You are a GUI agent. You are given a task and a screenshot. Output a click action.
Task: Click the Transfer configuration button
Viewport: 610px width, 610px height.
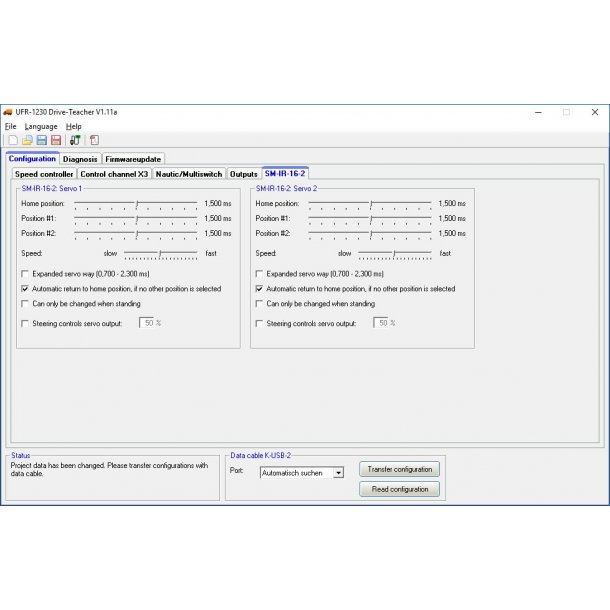399,469
